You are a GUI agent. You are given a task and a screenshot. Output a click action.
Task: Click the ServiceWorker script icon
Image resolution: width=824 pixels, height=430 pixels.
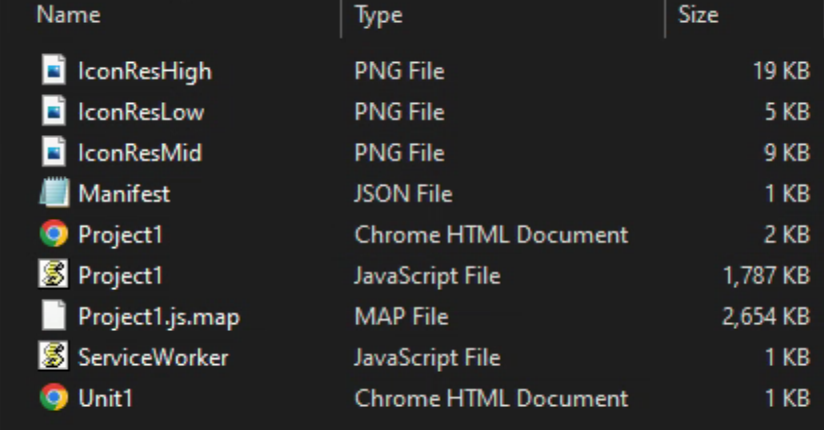[x=54, y=356]
